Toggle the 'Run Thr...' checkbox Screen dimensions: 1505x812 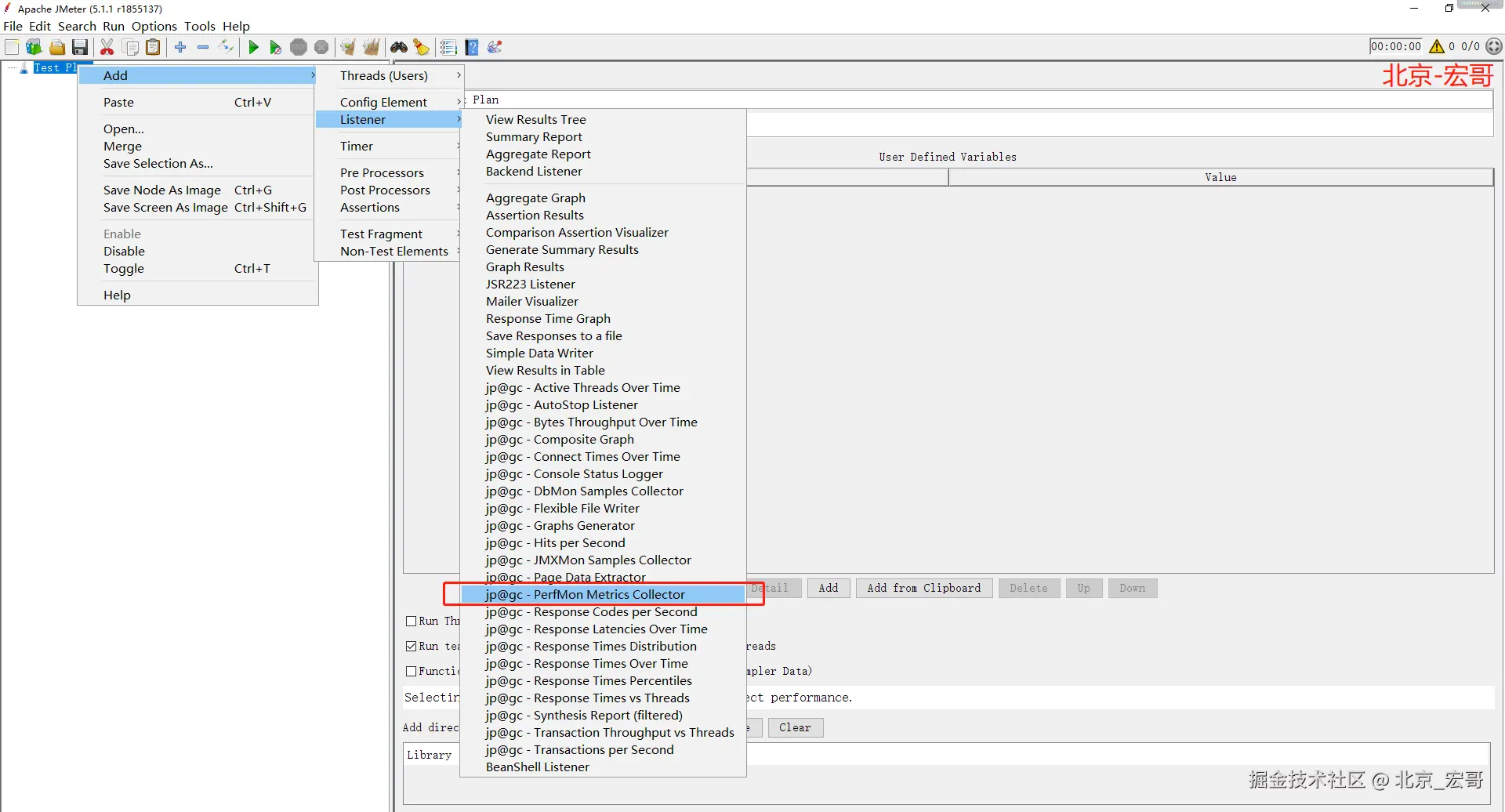411,621
